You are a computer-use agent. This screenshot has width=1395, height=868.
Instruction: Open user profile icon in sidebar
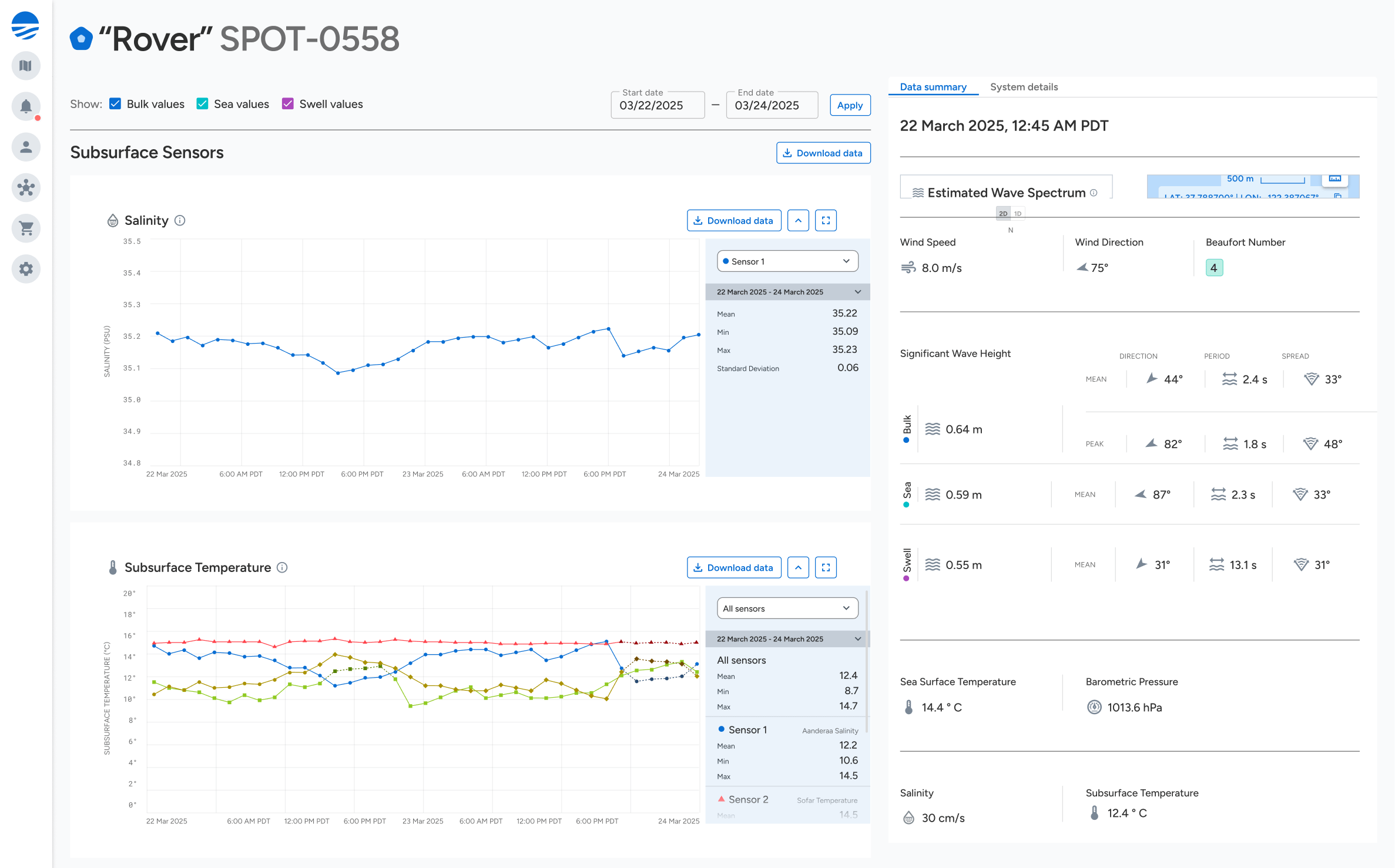[x=26, y=147]
